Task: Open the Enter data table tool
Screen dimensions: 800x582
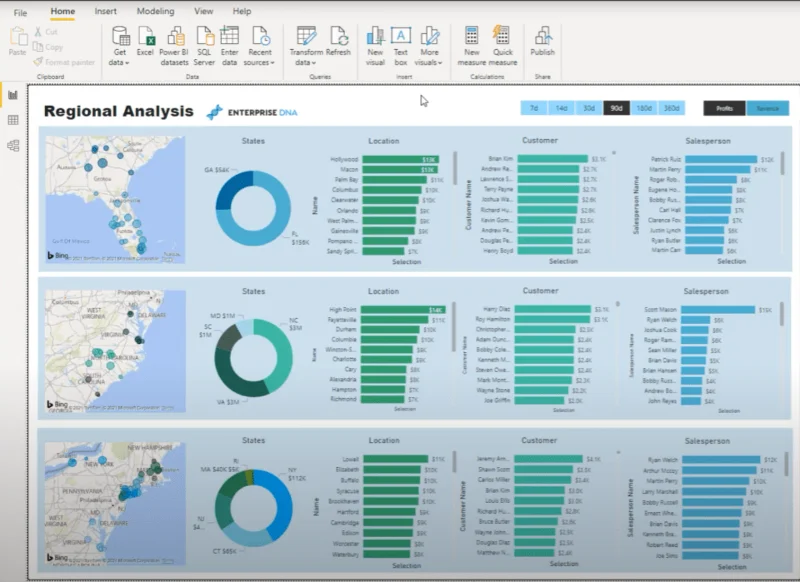Action: click(230, 46)
